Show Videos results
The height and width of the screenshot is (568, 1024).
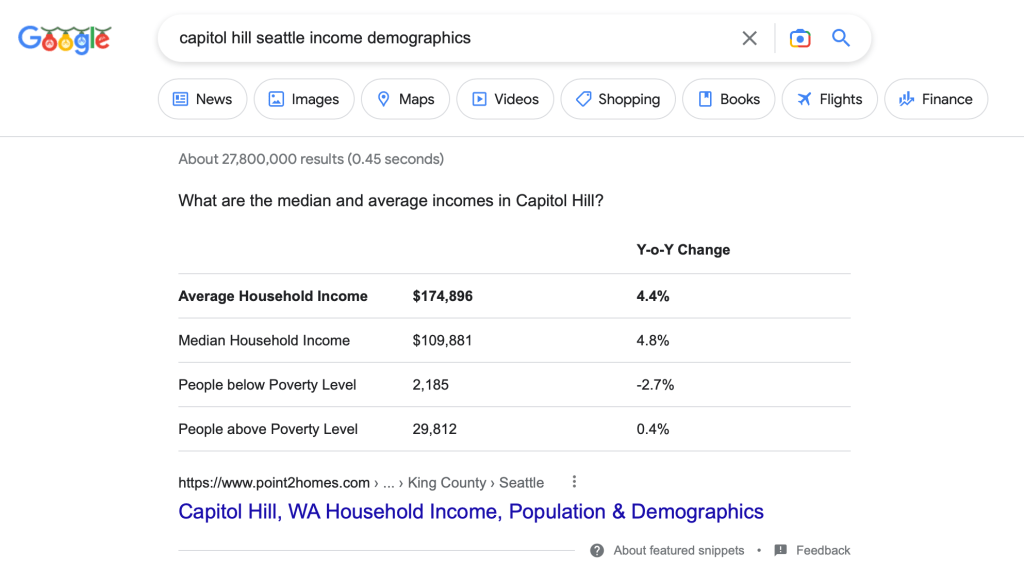point(505,99)
